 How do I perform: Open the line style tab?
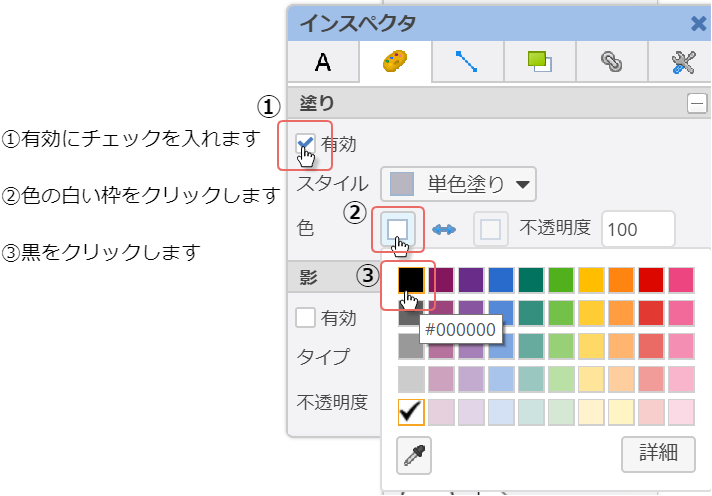(x=467, y=62)
